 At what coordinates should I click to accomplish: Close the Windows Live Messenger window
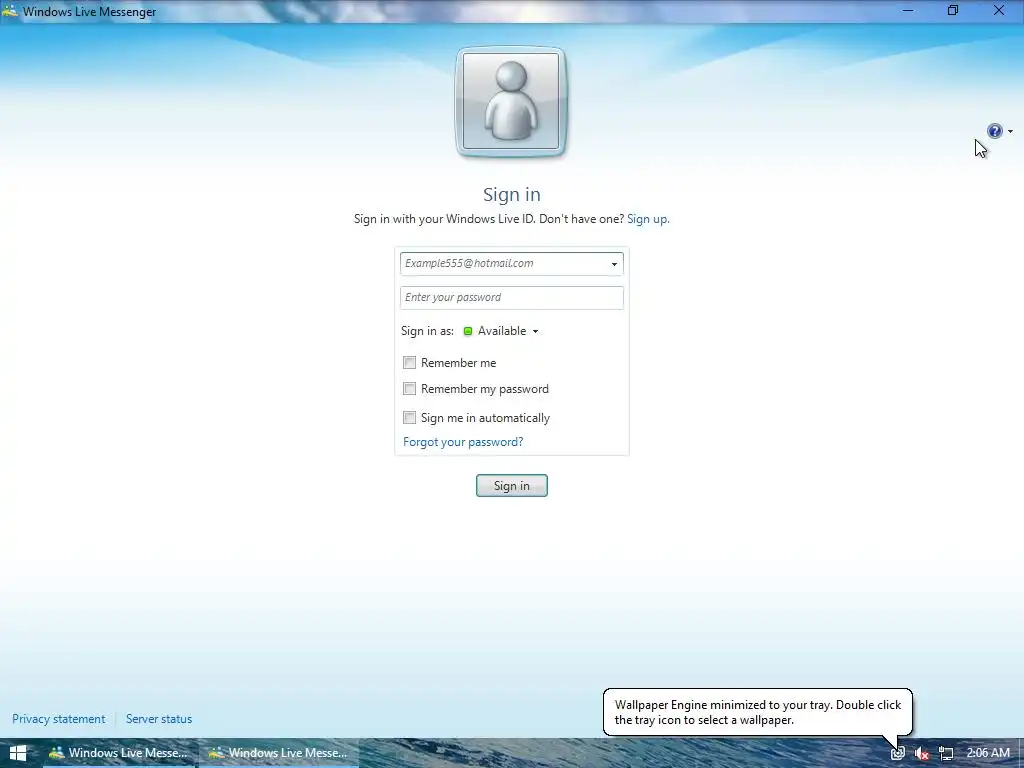[x=999, y=10]
